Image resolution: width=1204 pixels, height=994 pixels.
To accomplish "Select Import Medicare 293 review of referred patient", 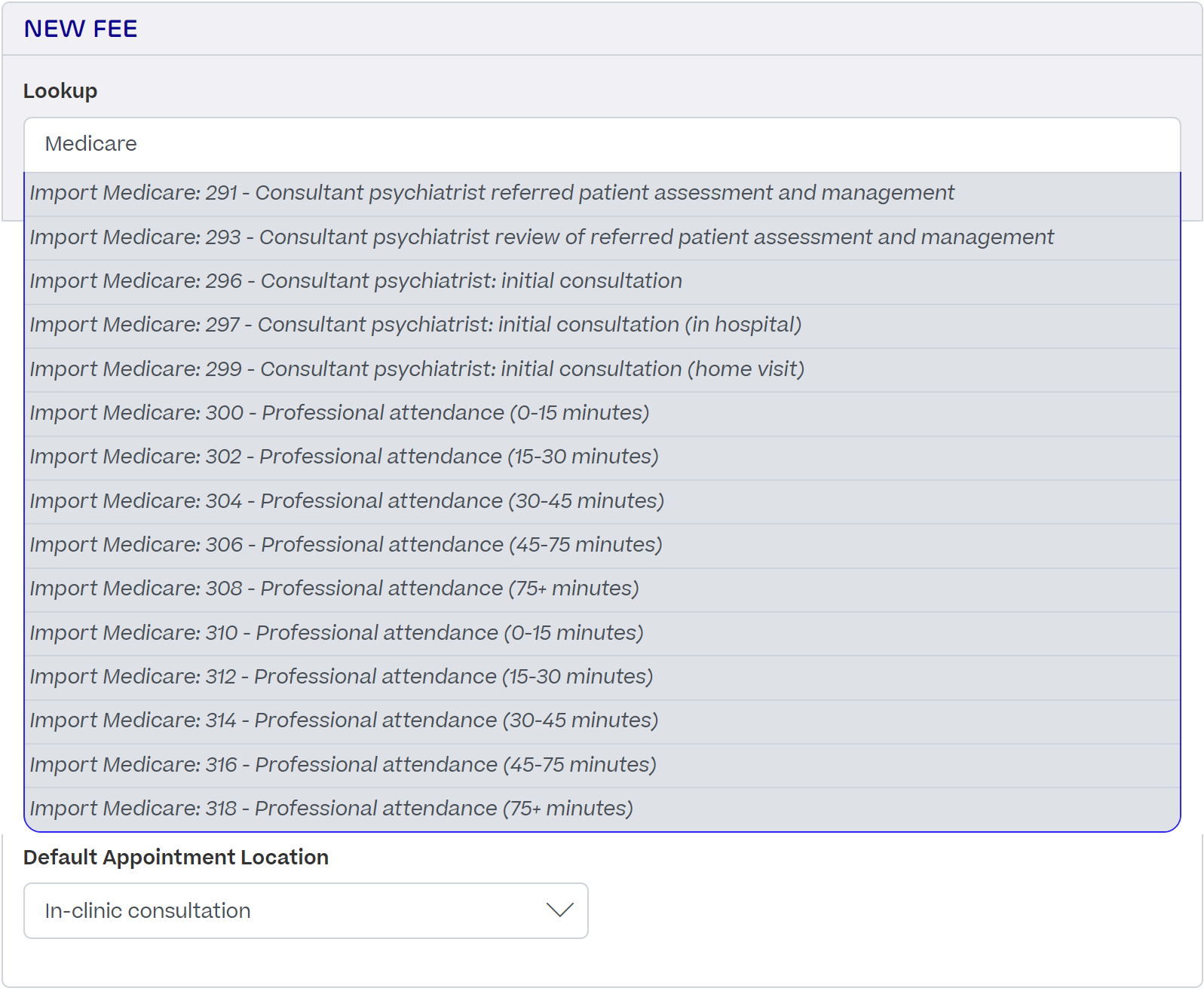I will point(602,238).
